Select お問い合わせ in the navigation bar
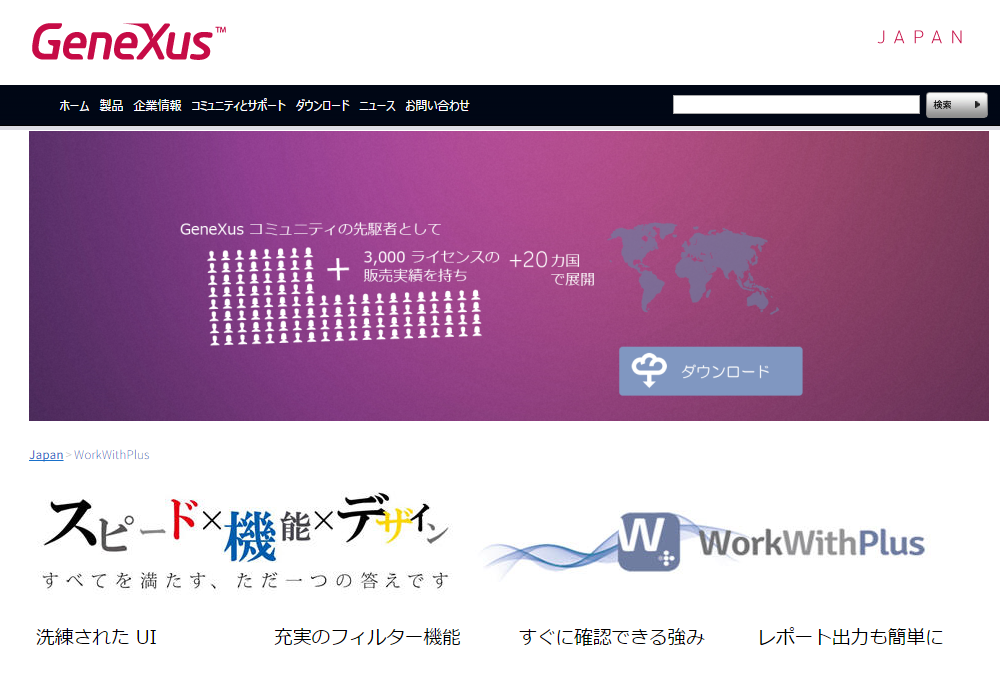The height and width of the screenshot is (673, 1000). coord(437,106)
